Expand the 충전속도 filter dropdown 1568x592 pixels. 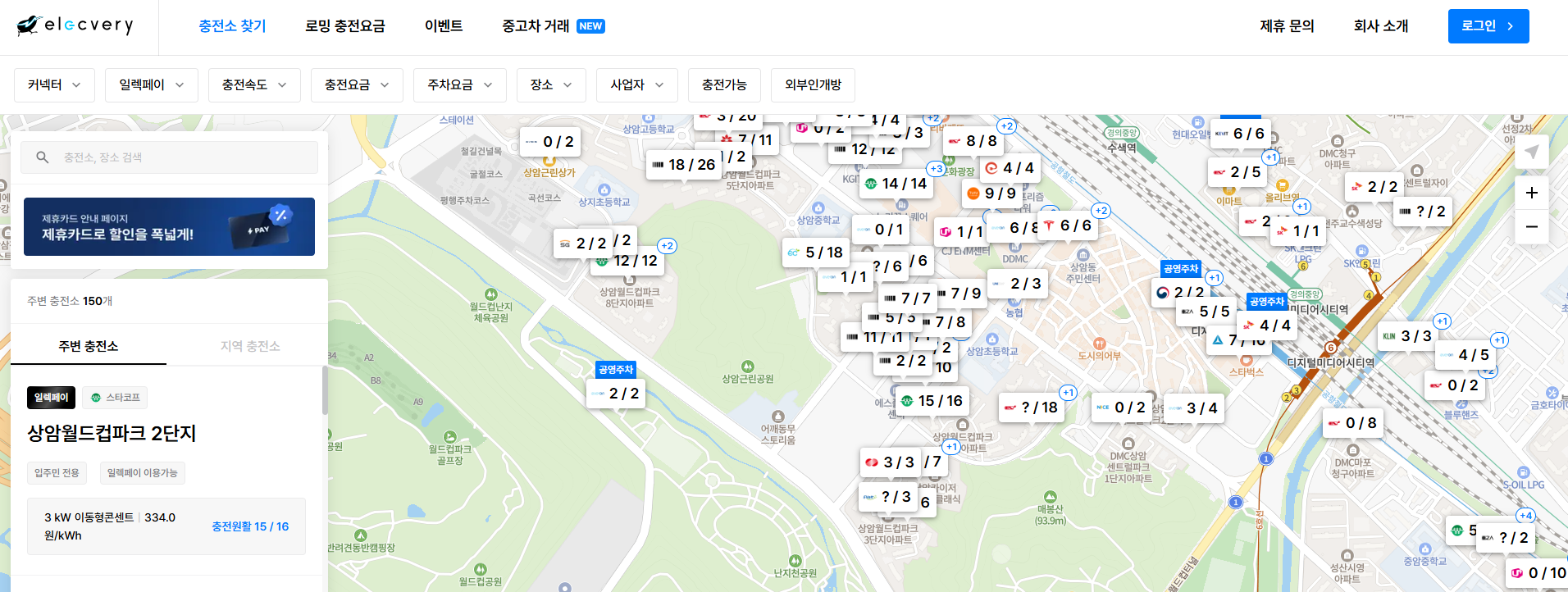click(254, 85)
